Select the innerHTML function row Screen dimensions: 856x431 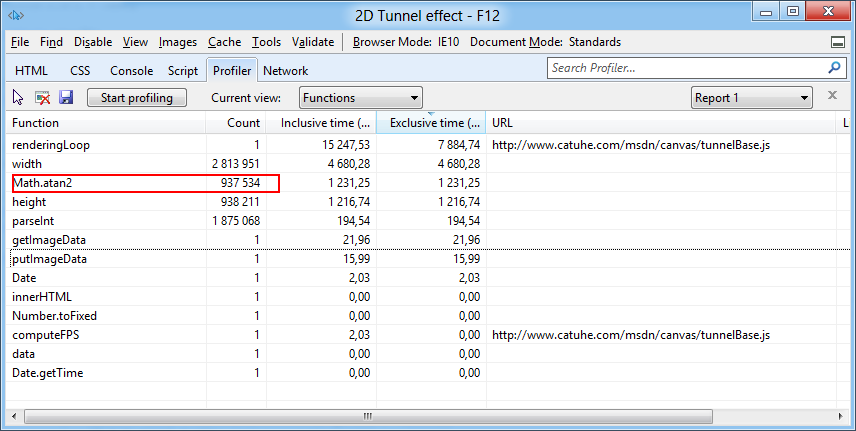[427, 297]
